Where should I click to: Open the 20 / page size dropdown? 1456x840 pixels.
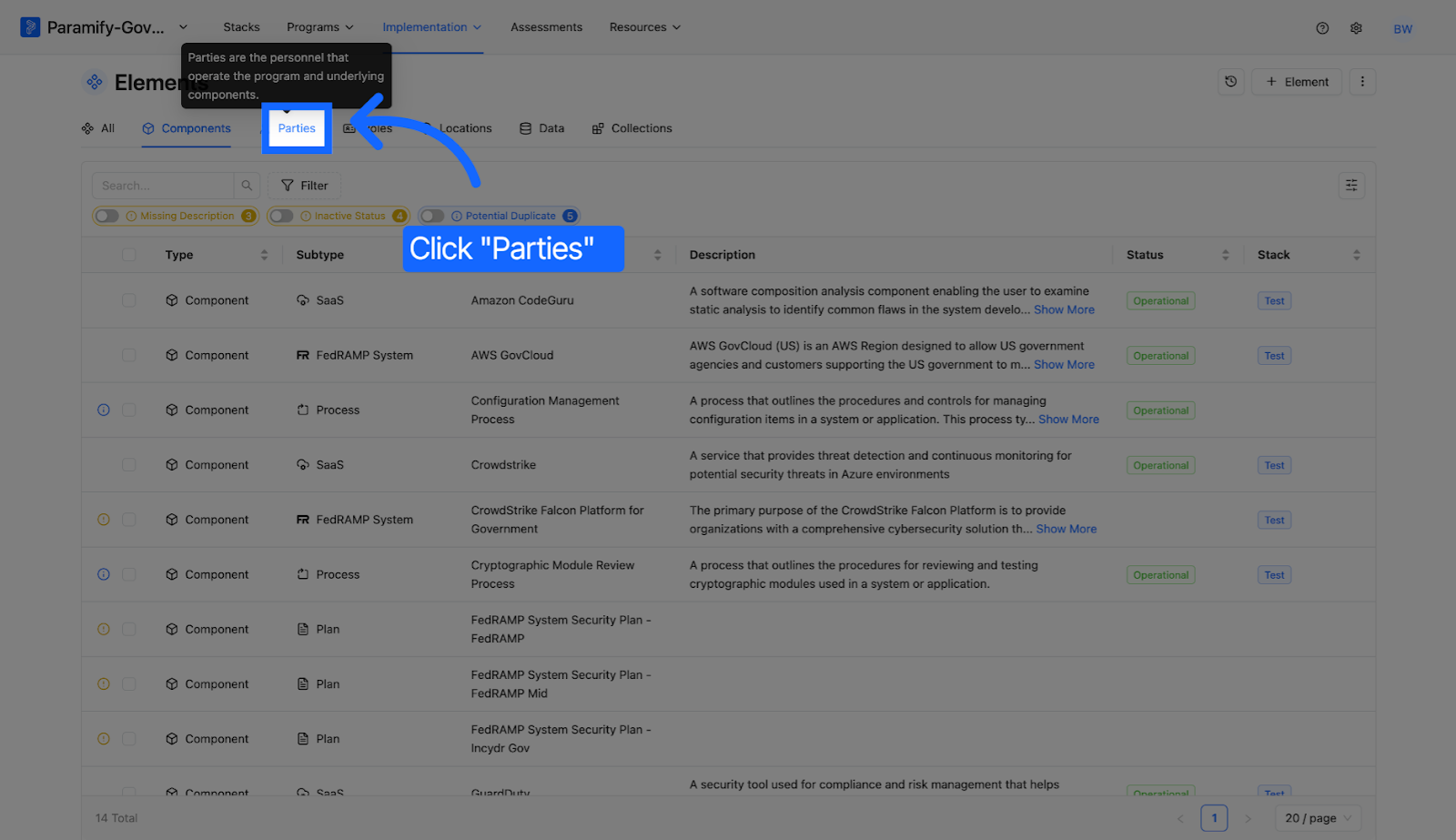(1319, 818)
